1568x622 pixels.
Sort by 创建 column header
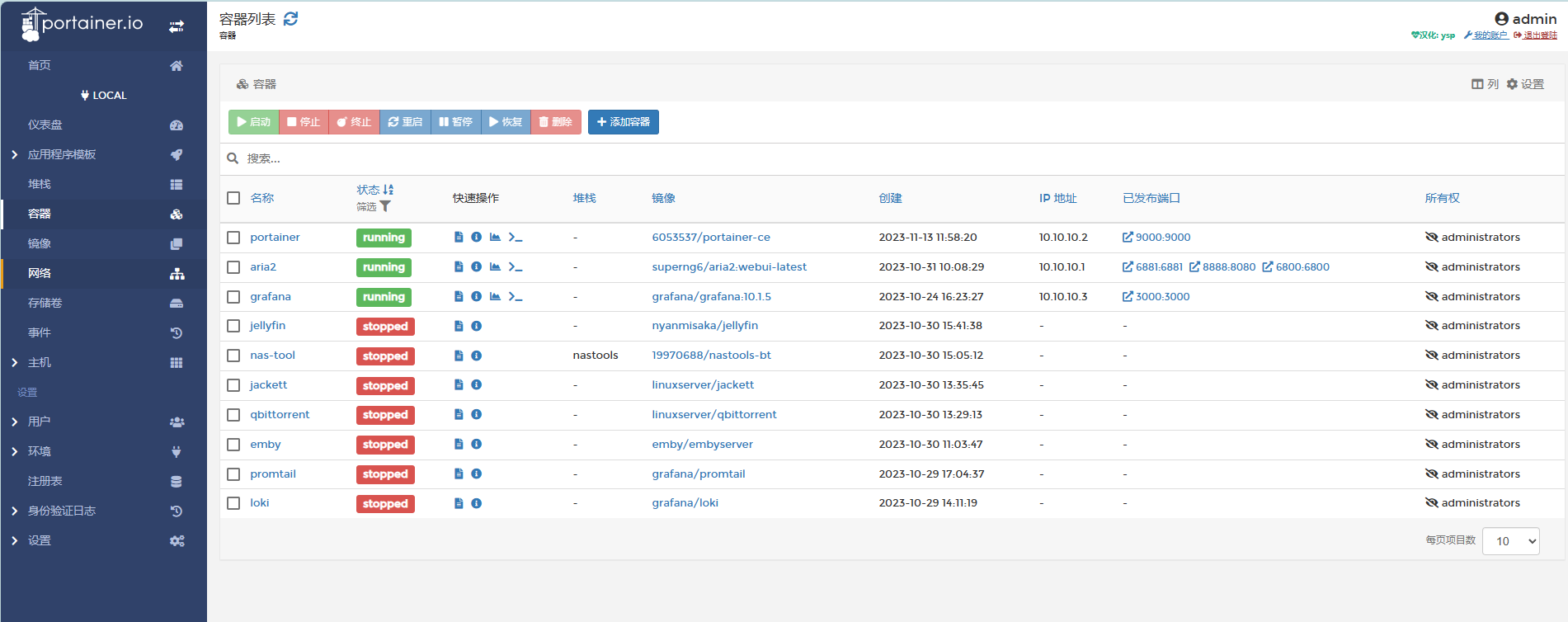(x=890, y=198)
